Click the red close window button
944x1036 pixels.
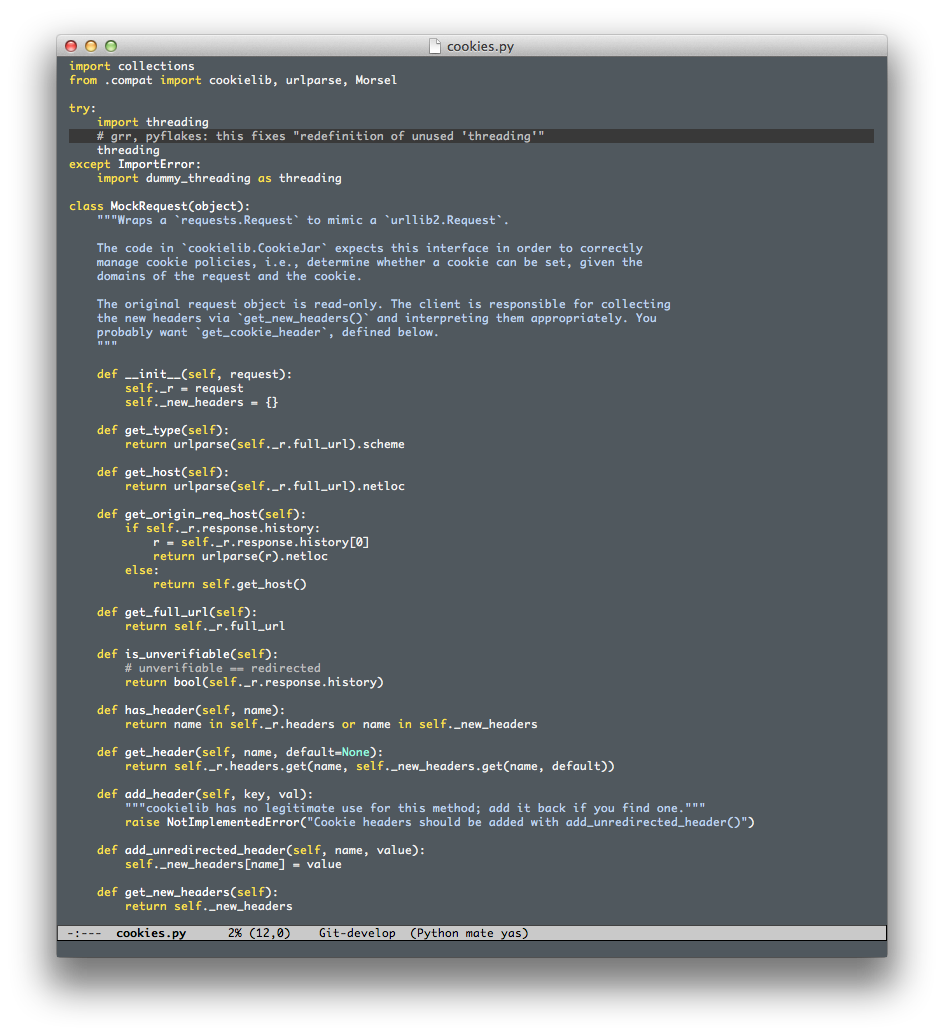pyautogui.click(x=71, y=46)
